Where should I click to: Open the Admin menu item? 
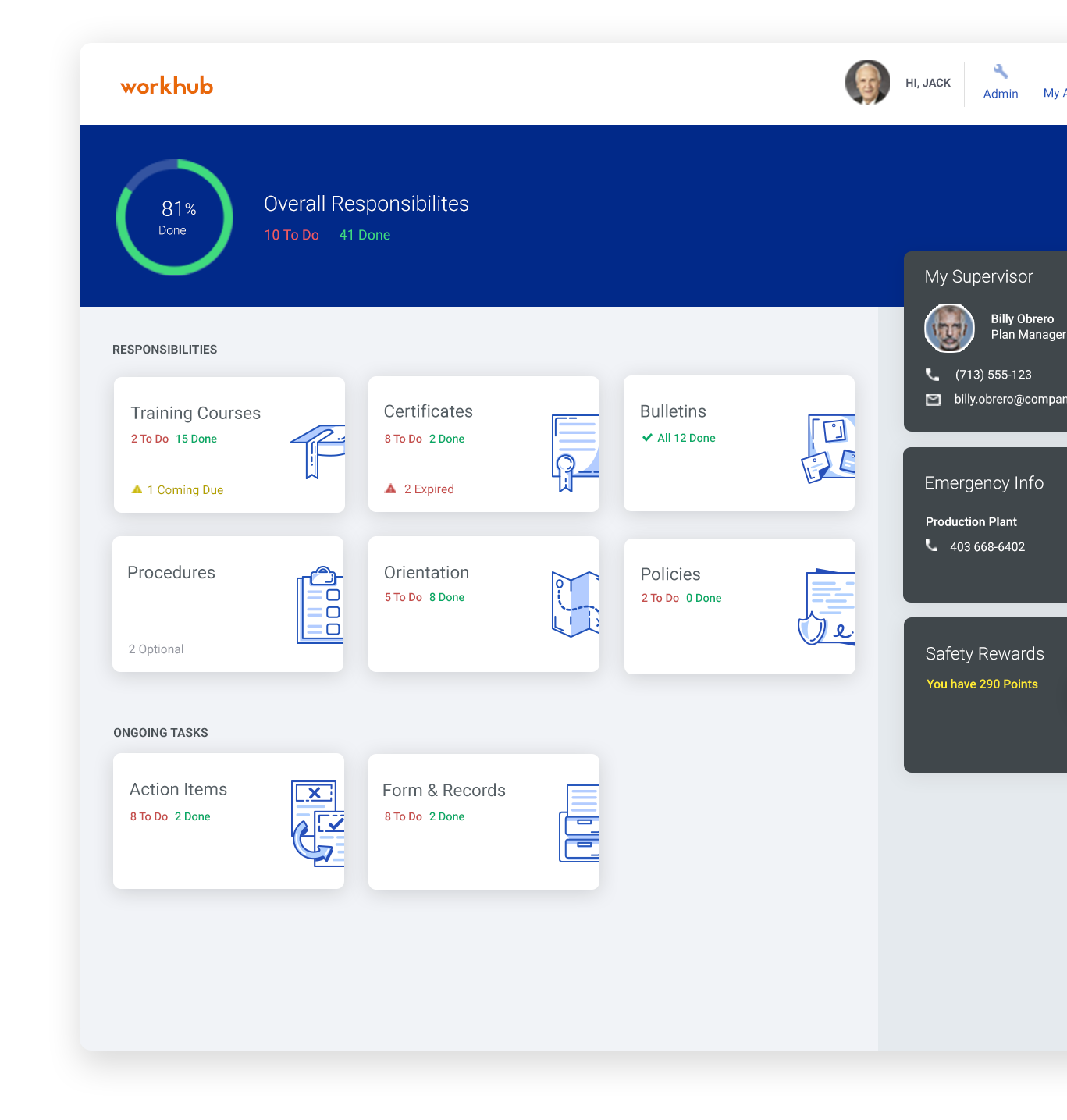[1001, 94]
